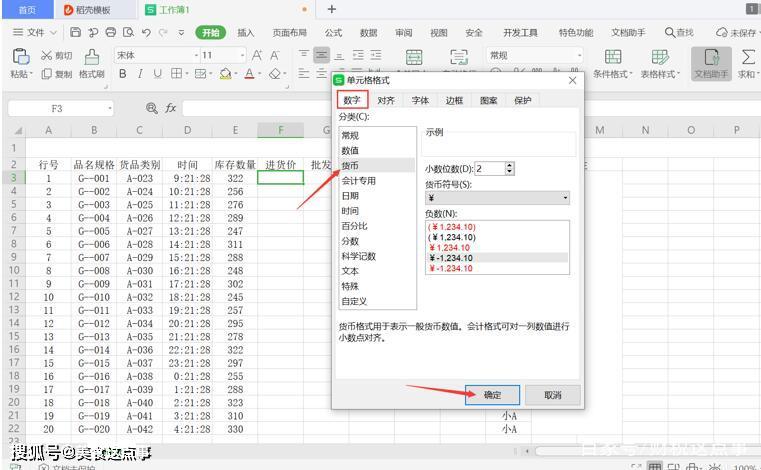Click the Copy (复制) button
Viewport: 761px width, 470px height.
56,74
